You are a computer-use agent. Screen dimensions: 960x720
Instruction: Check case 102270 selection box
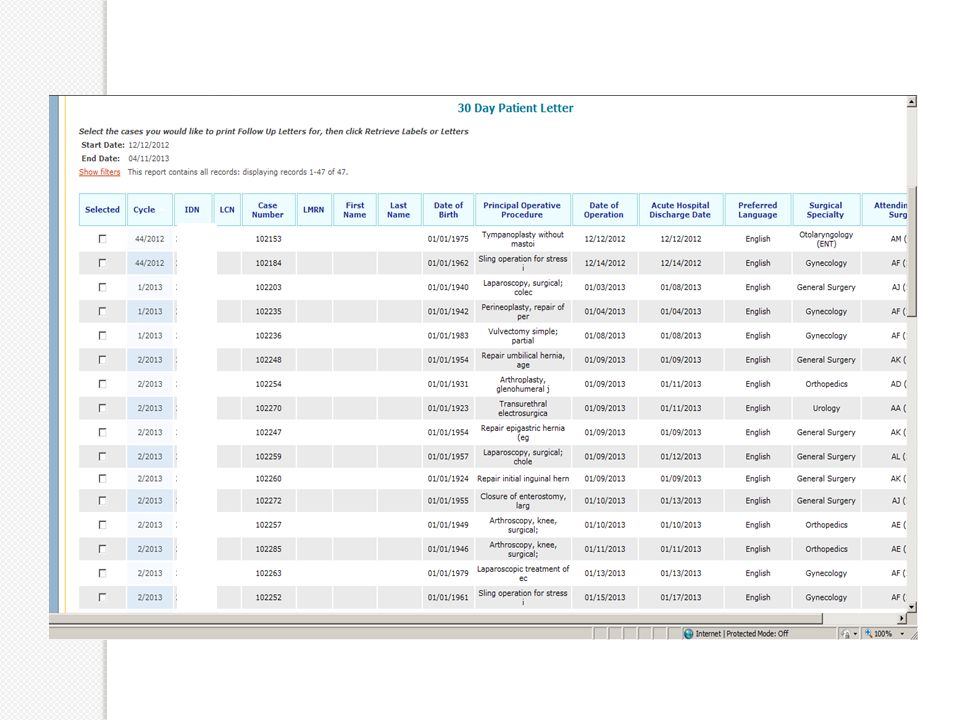(102, 408)
